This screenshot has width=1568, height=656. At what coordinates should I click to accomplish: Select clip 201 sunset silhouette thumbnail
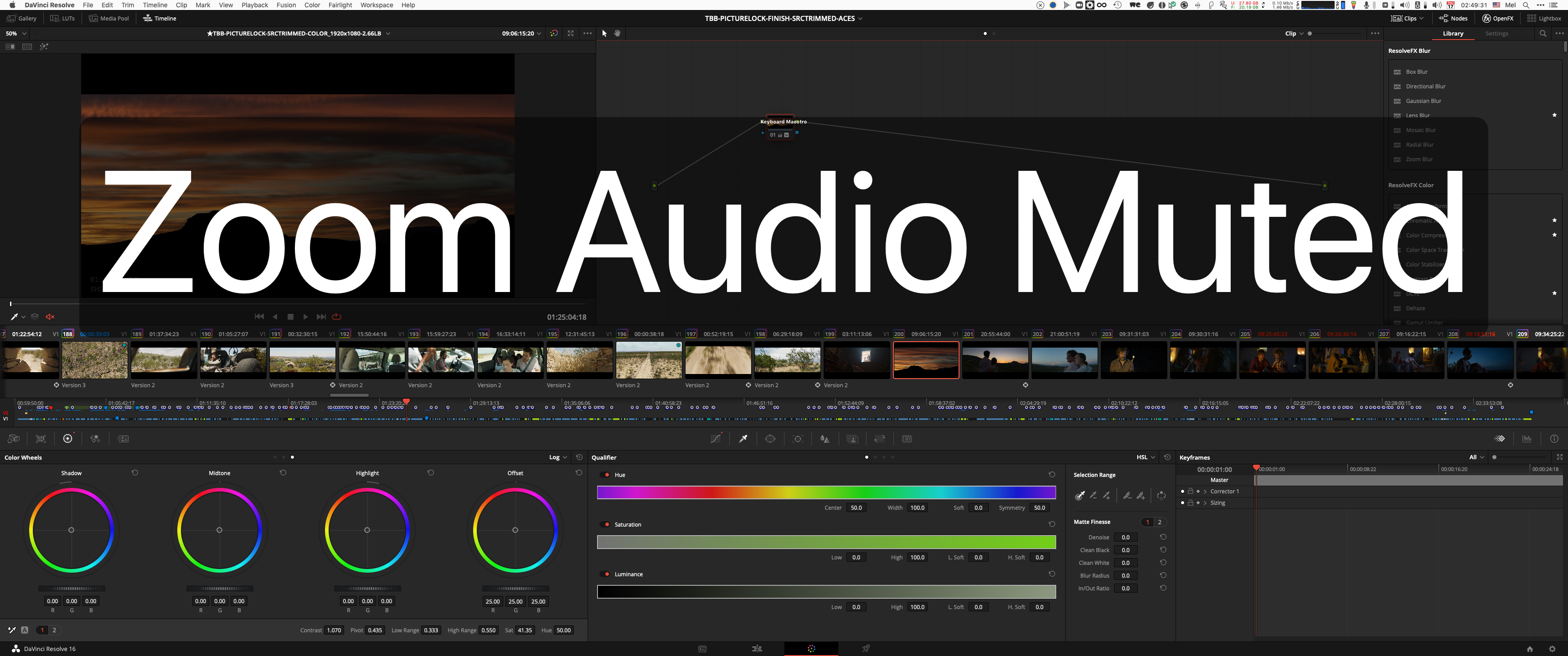(995, 359)
